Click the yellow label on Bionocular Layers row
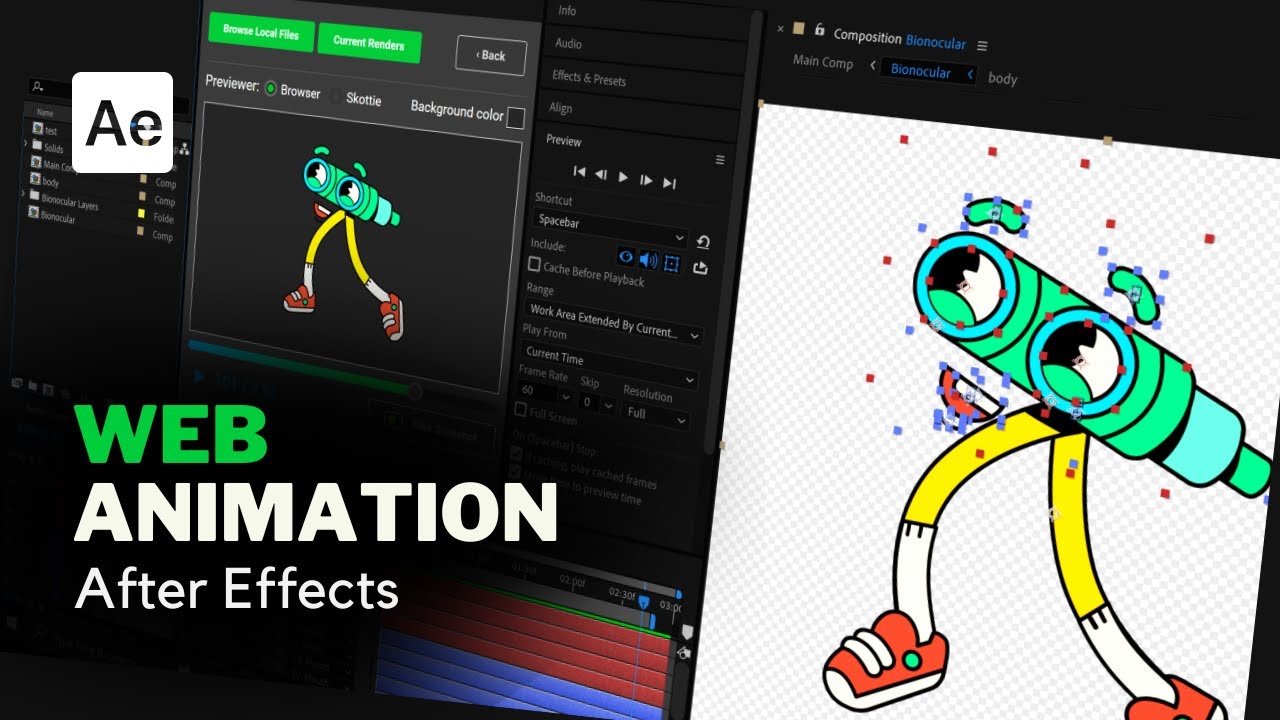The width and height of the screenshot is (1280, 720). click(141, 215)
